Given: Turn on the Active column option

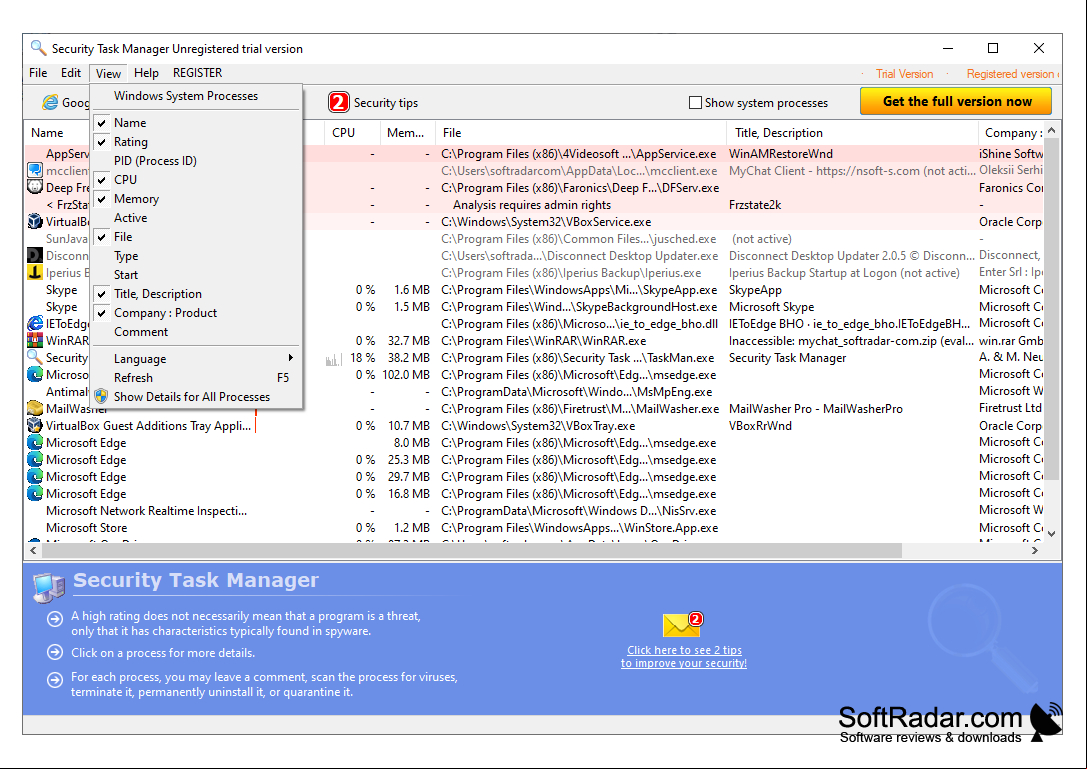Looking at the screenshot, I should [196, 217].
